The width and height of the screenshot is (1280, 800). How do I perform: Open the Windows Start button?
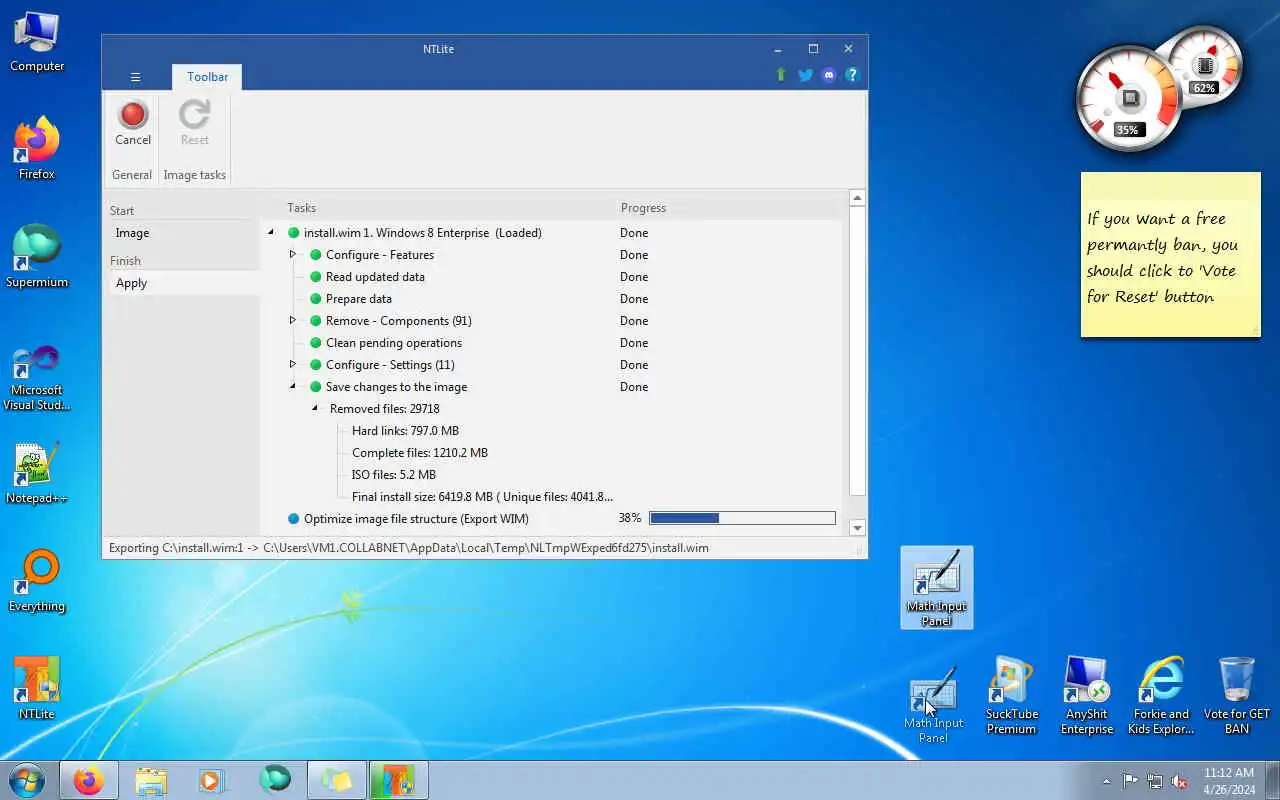tap(27, 780)
